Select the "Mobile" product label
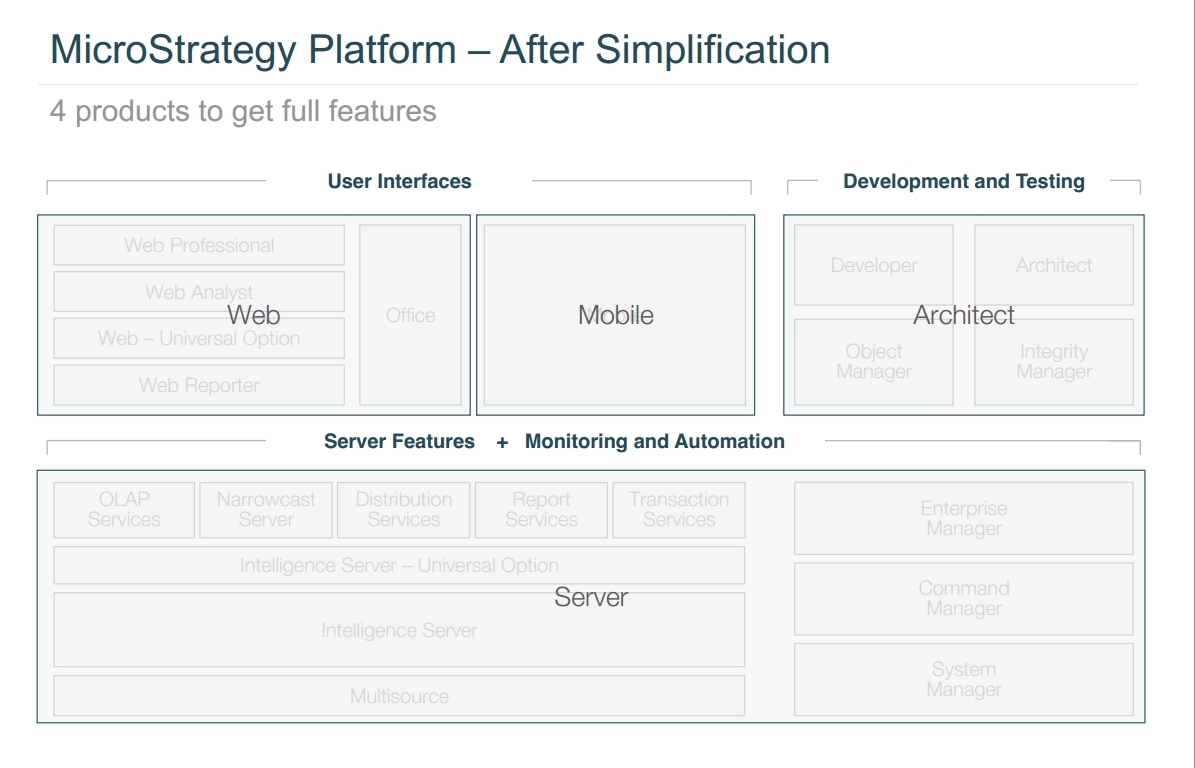Image resolution: width=1195 pixels, height=768 pixels. pyautogui.click(x=616, y=315)
